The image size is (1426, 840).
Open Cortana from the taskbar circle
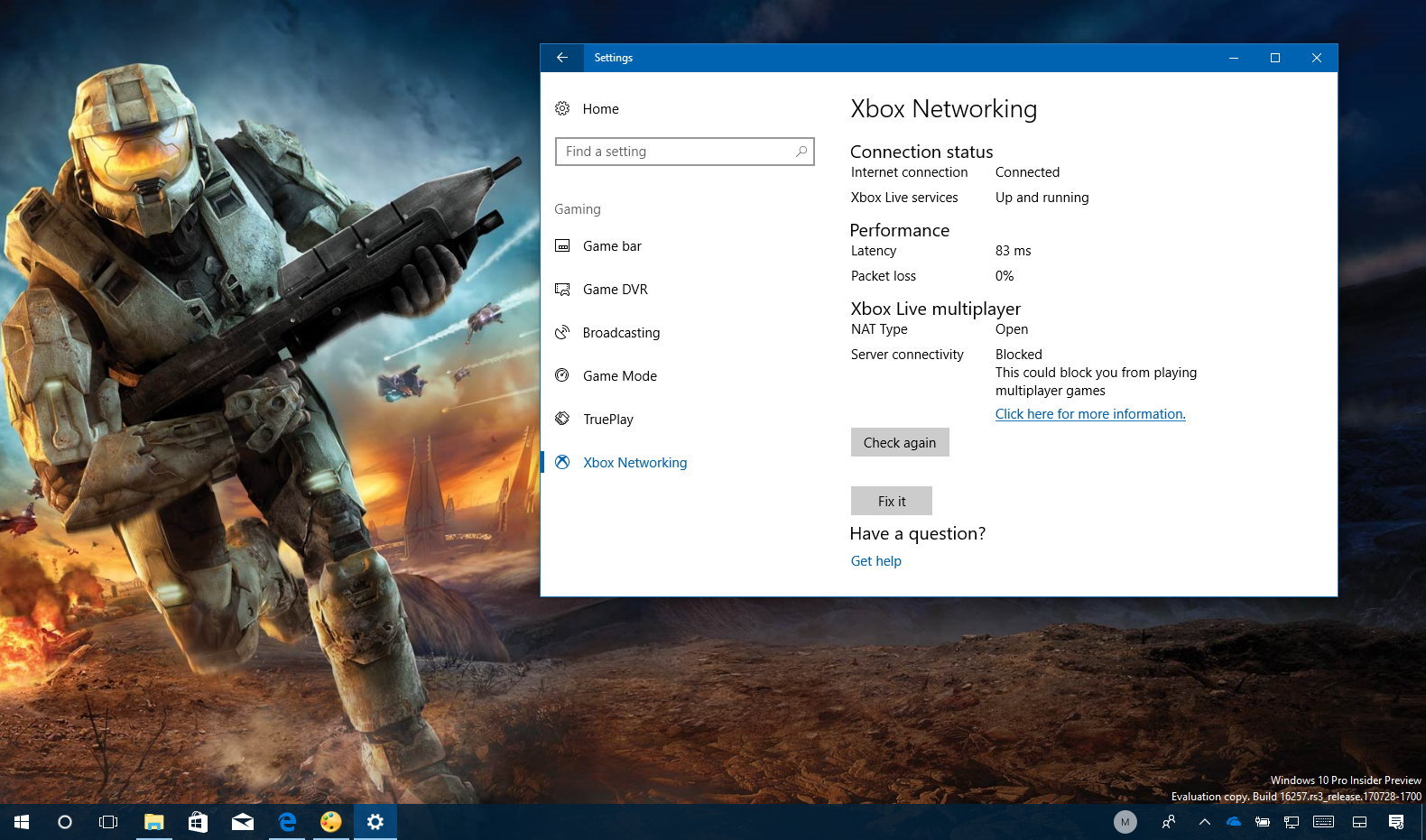[65, 822]
